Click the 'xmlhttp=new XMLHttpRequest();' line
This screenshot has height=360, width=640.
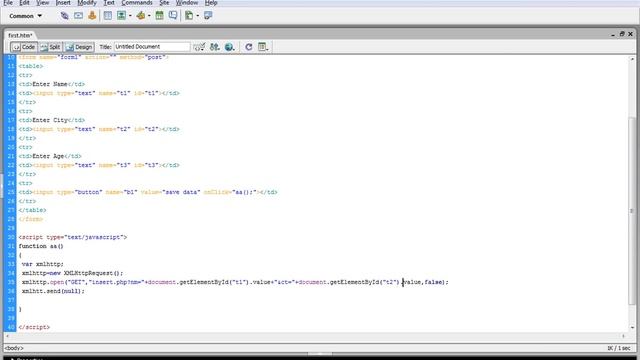pos(72,273)
